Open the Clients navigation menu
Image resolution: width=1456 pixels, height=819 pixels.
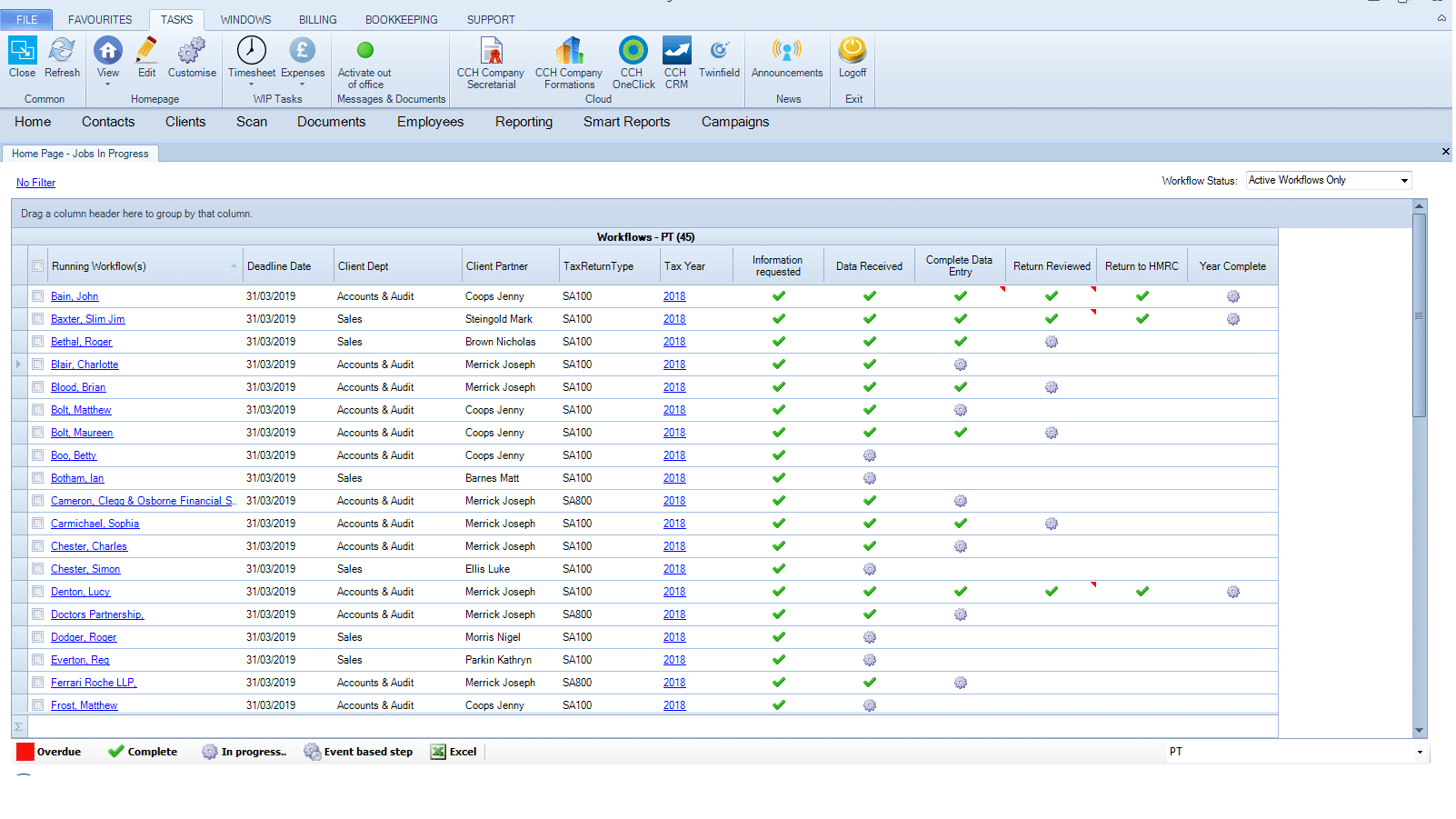(185, 122)
